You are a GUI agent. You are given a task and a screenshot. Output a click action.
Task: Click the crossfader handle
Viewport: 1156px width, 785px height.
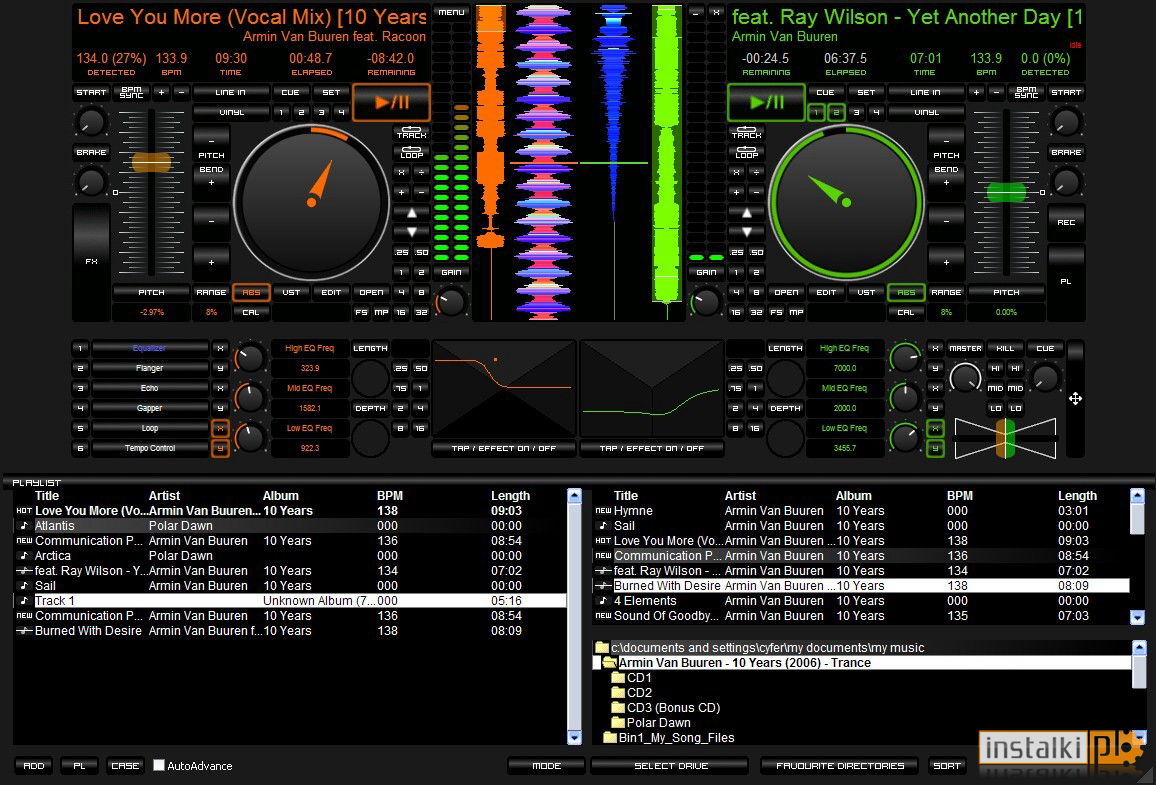[x=1006, y=438]
